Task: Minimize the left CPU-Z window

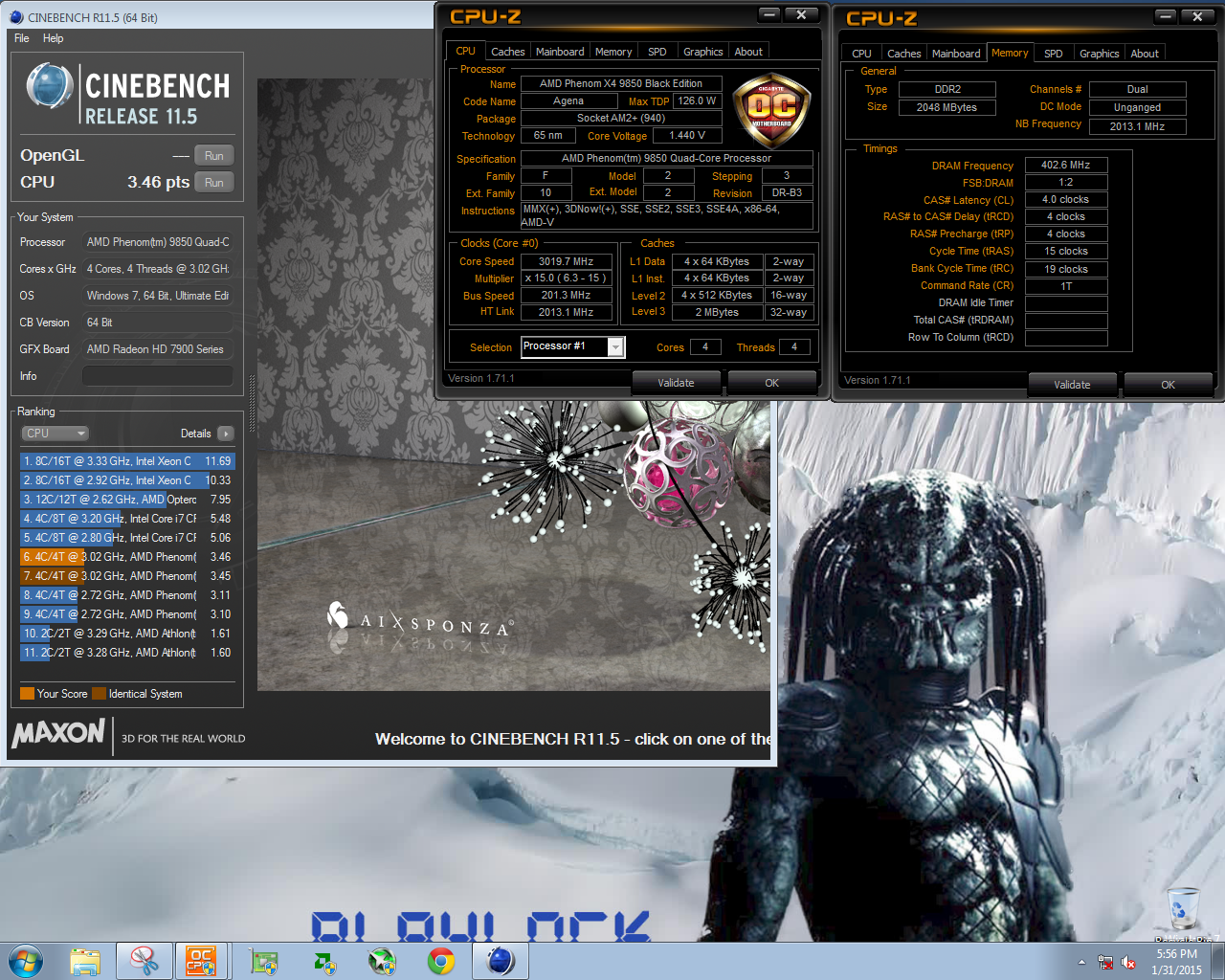Action: coord(769,14)
